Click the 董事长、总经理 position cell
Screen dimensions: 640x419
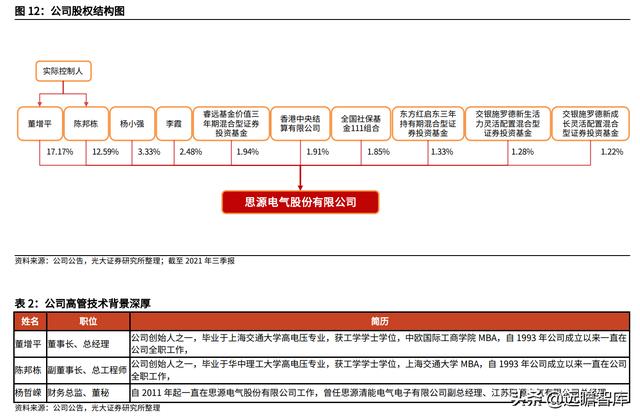[x=88, y=344]
